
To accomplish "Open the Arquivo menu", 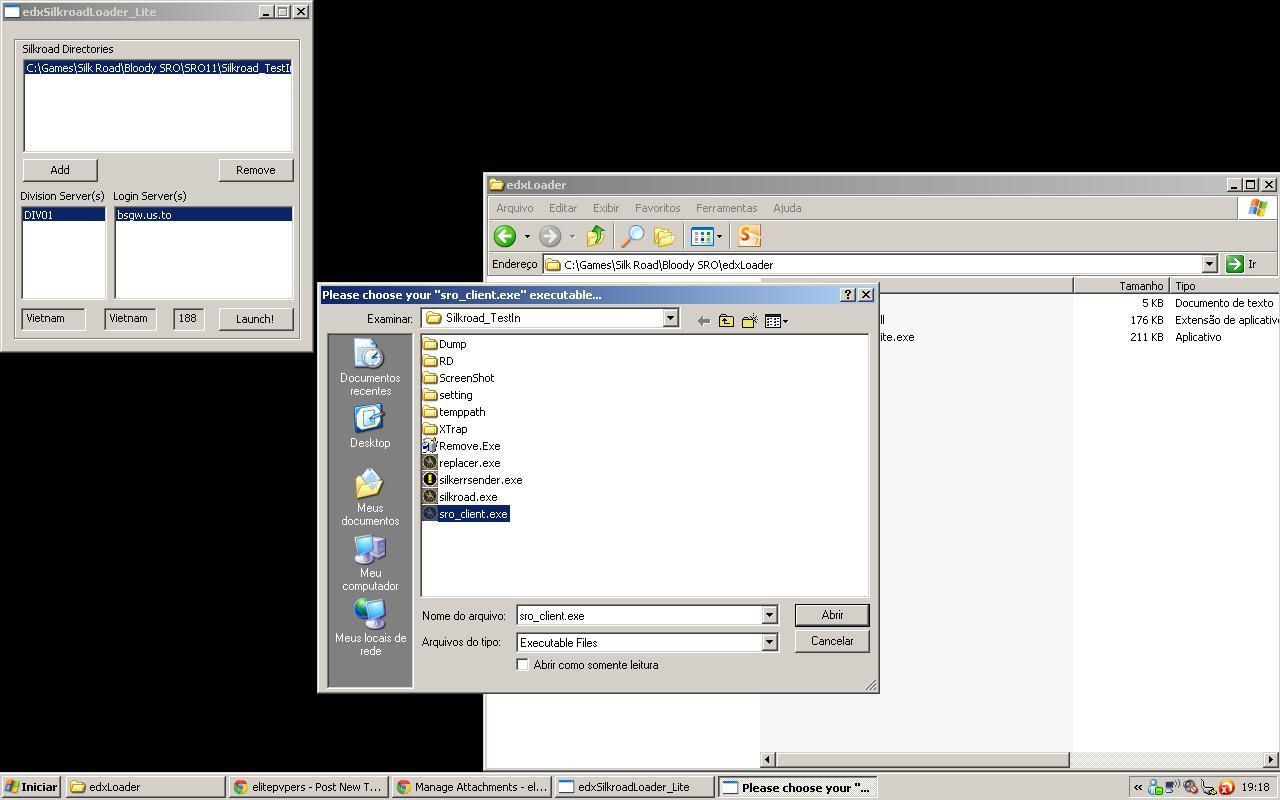I will coord(515,208).
